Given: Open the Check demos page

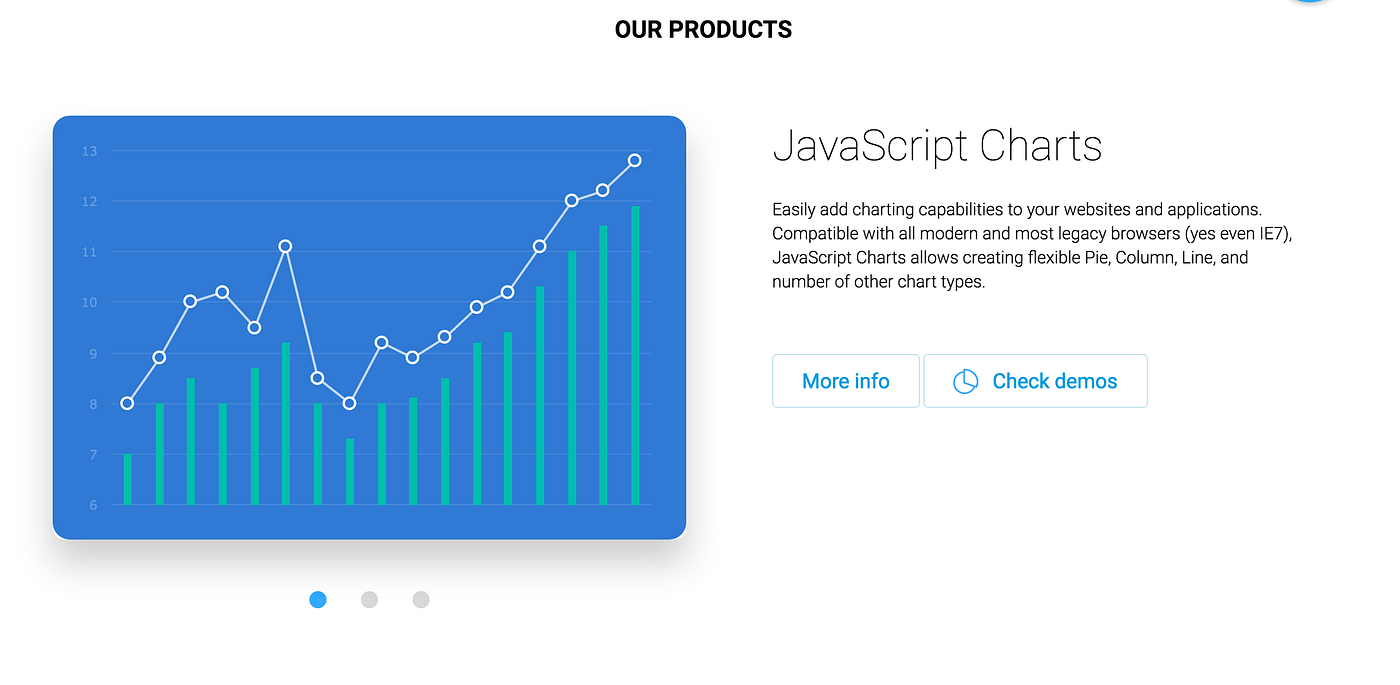Looking at the screenshot, I should (1035, 381).
